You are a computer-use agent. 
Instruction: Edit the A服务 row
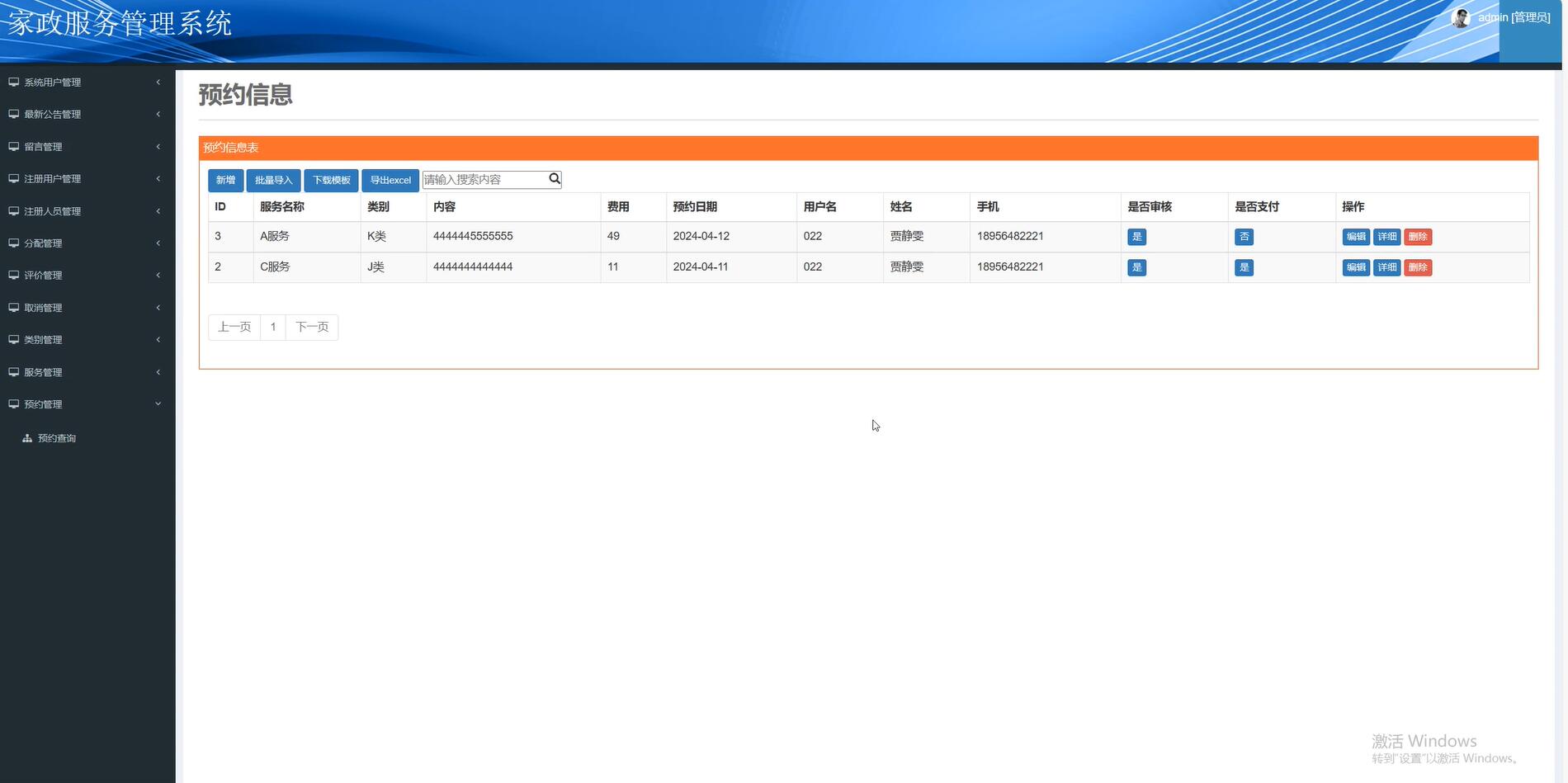(1356, 237)
